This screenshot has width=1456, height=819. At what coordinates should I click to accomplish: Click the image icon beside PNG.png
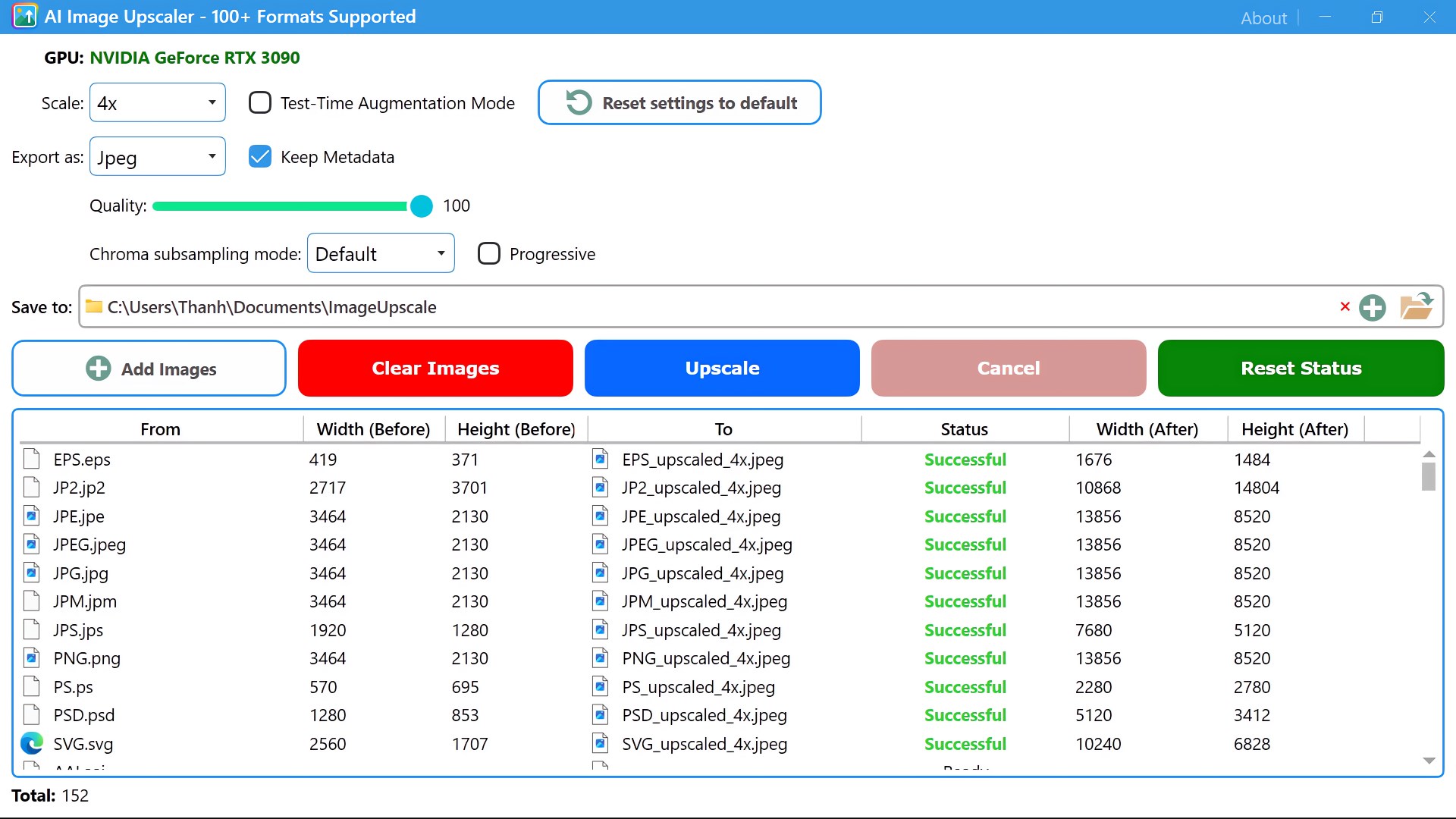[x=32, y=657]
